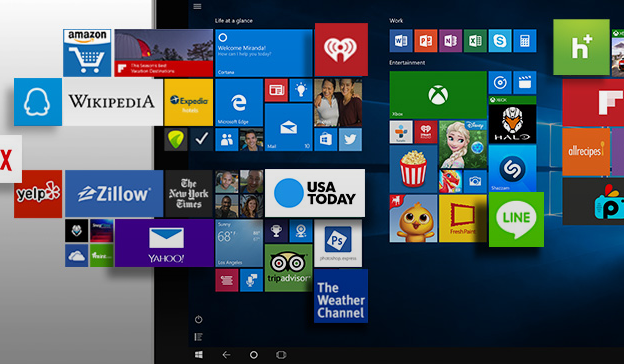Viewport: 624px width, 364px height.
Task: Open the LINE messenger tile
Action: point(516,219)
